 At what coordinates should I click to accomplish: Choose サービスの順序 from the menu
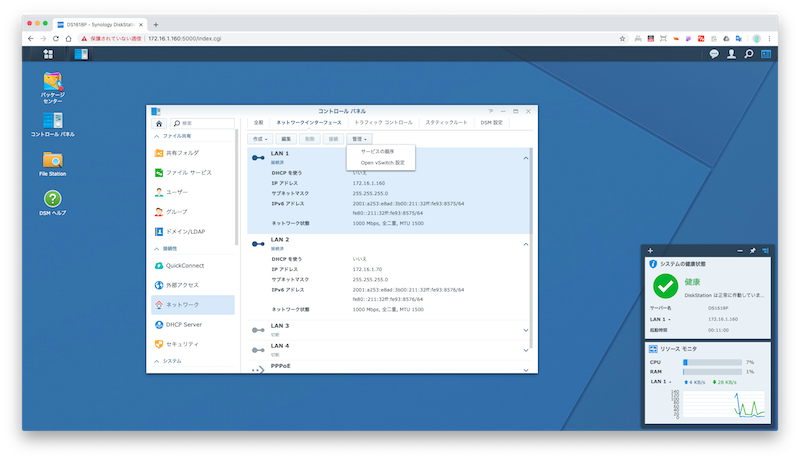[x=381, y=151]
